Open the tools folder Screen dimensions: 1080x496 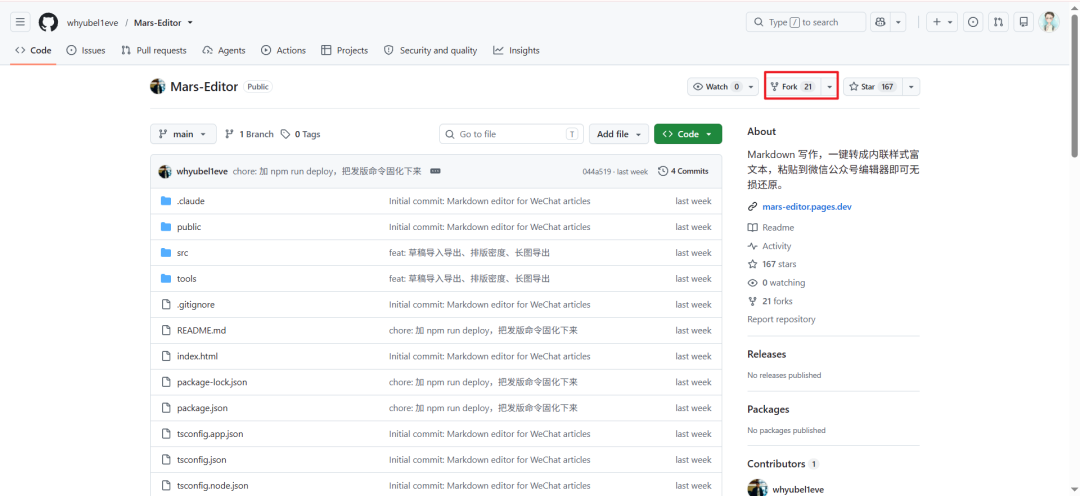pos(187,278)
